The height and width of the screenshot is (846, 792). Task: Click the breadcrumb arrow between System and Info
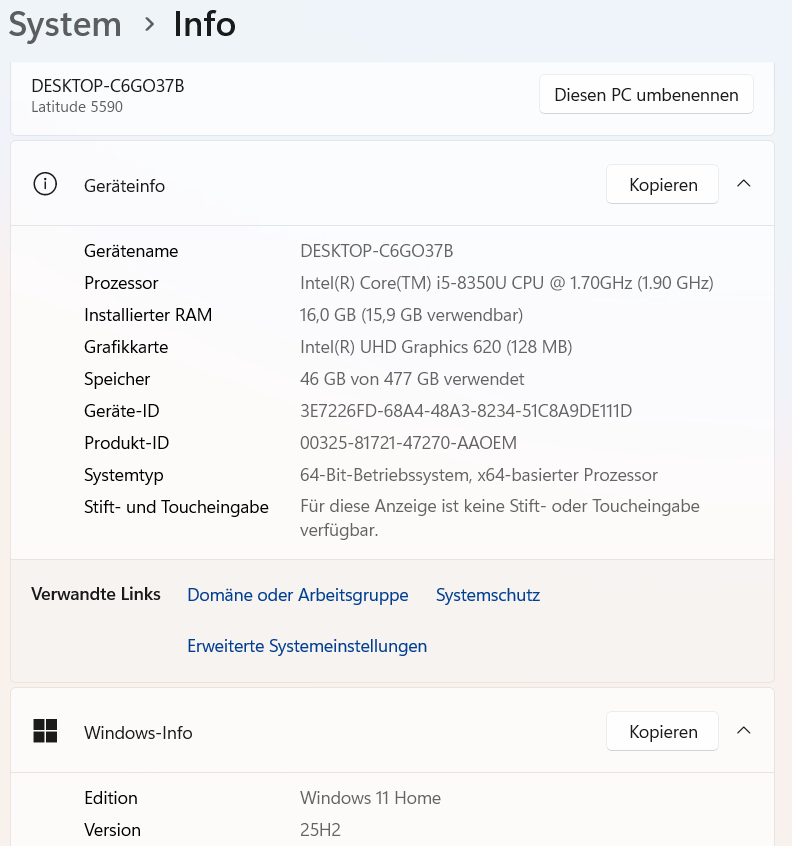[x=149, y=24]
